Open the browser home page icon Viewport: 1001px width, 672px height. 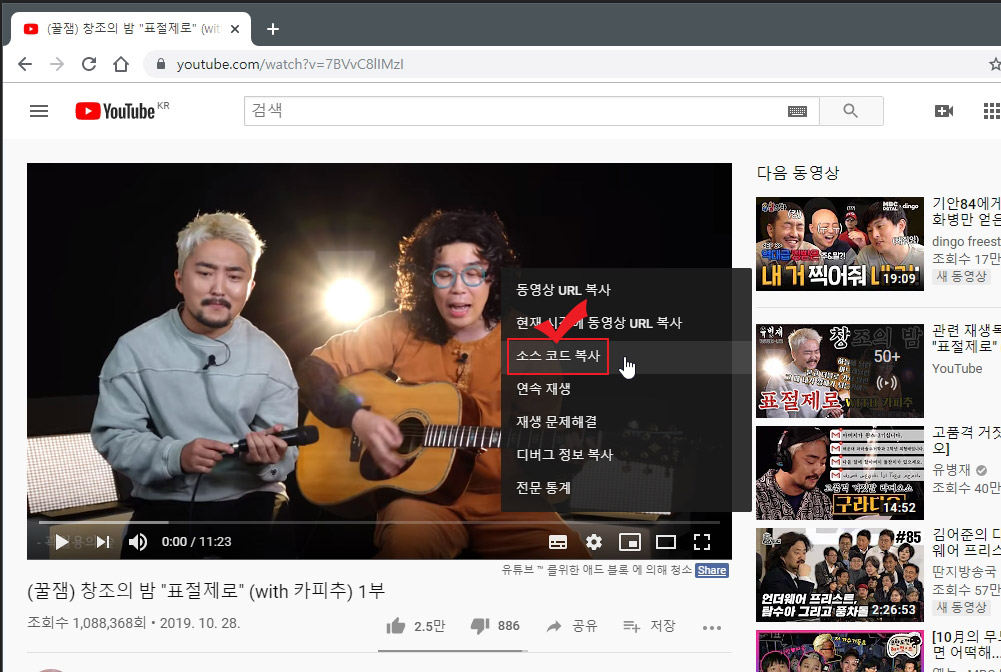pyautogui.click(x=121, y=64)
